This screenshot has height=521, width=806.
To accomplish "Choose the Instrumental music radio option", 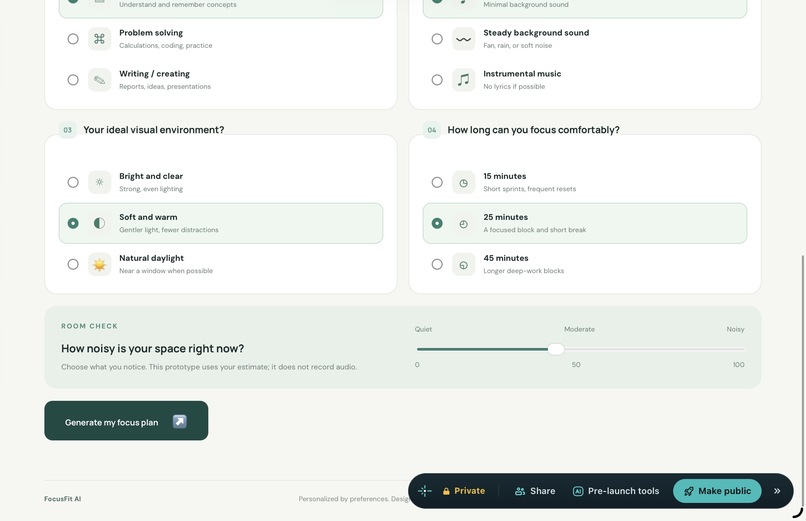I will [x=437, y=80].
